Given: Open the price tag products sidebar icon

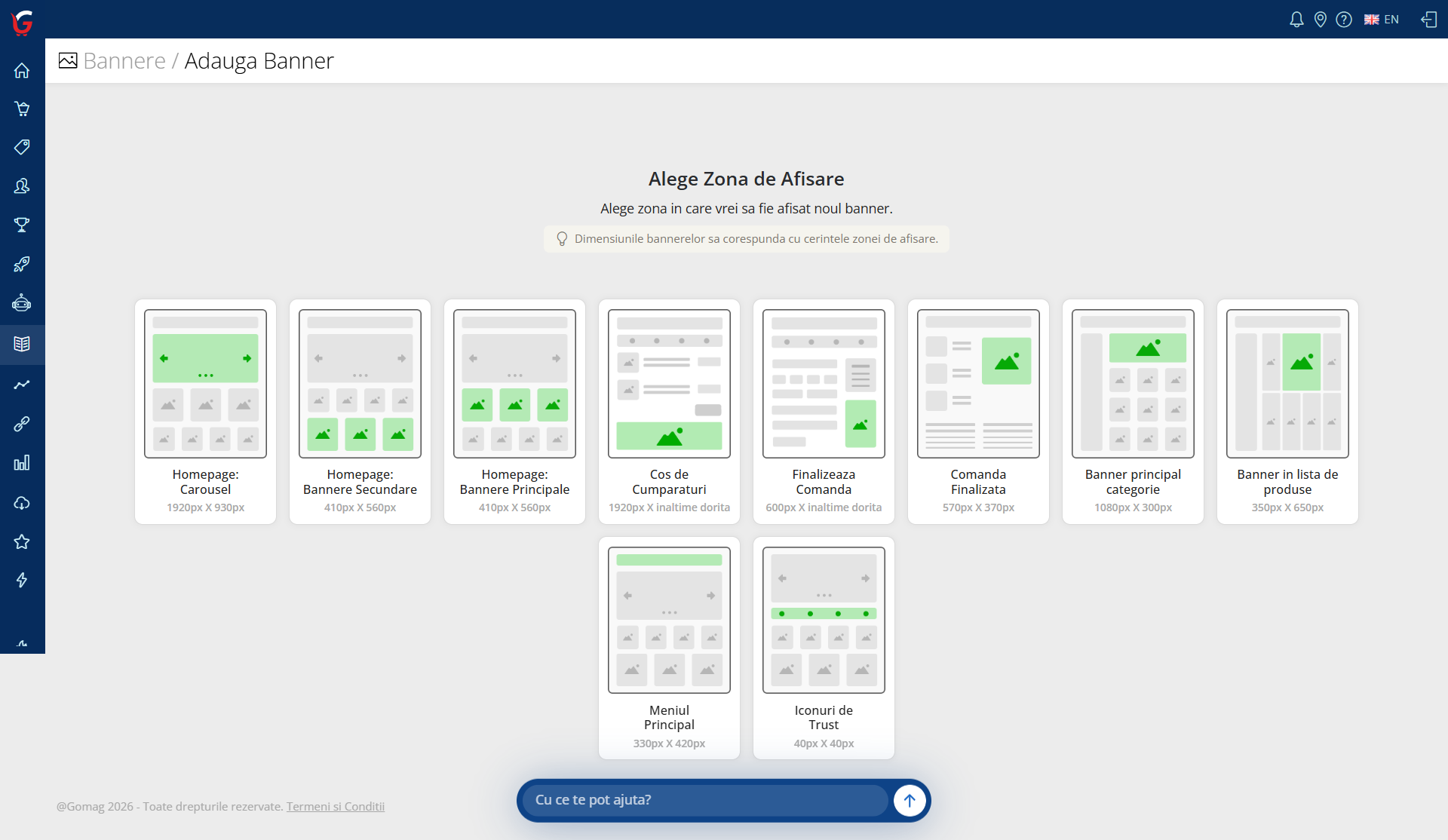Looking at the screenshot, I should (22, 147).
